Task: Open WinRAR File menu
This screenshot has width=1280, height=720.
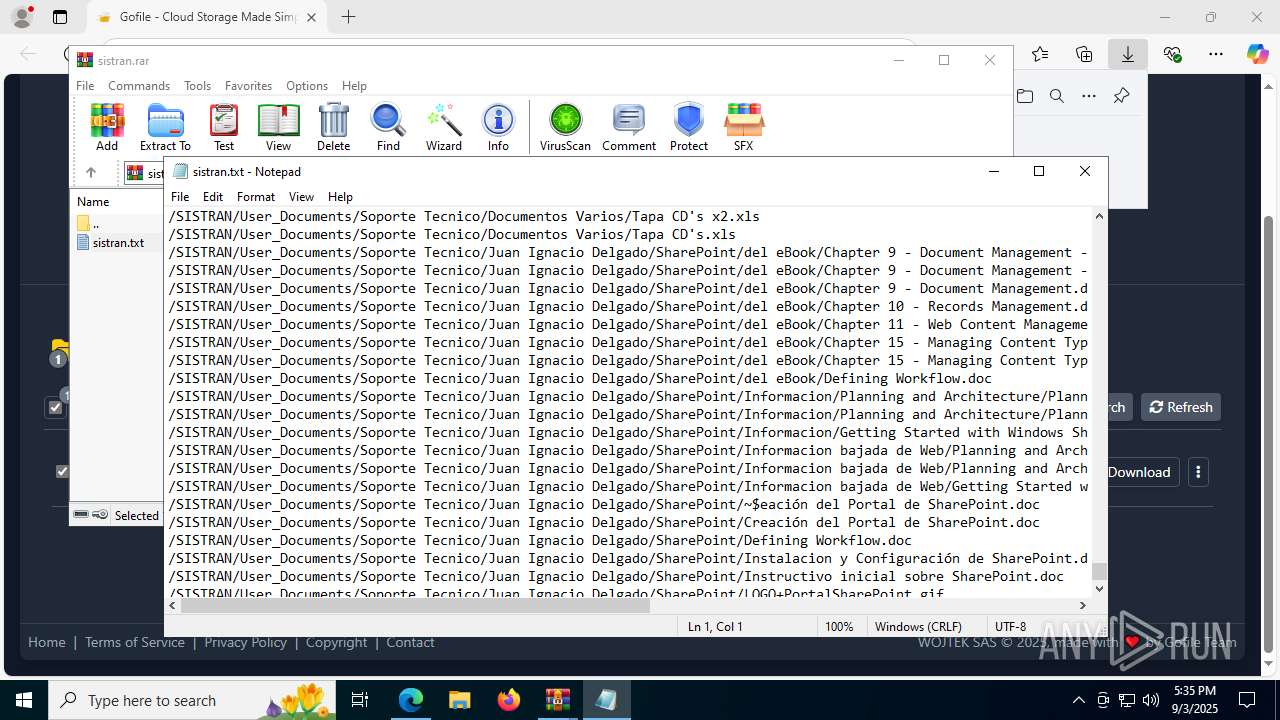Action: pyautogui.click(x=85, y=86)
